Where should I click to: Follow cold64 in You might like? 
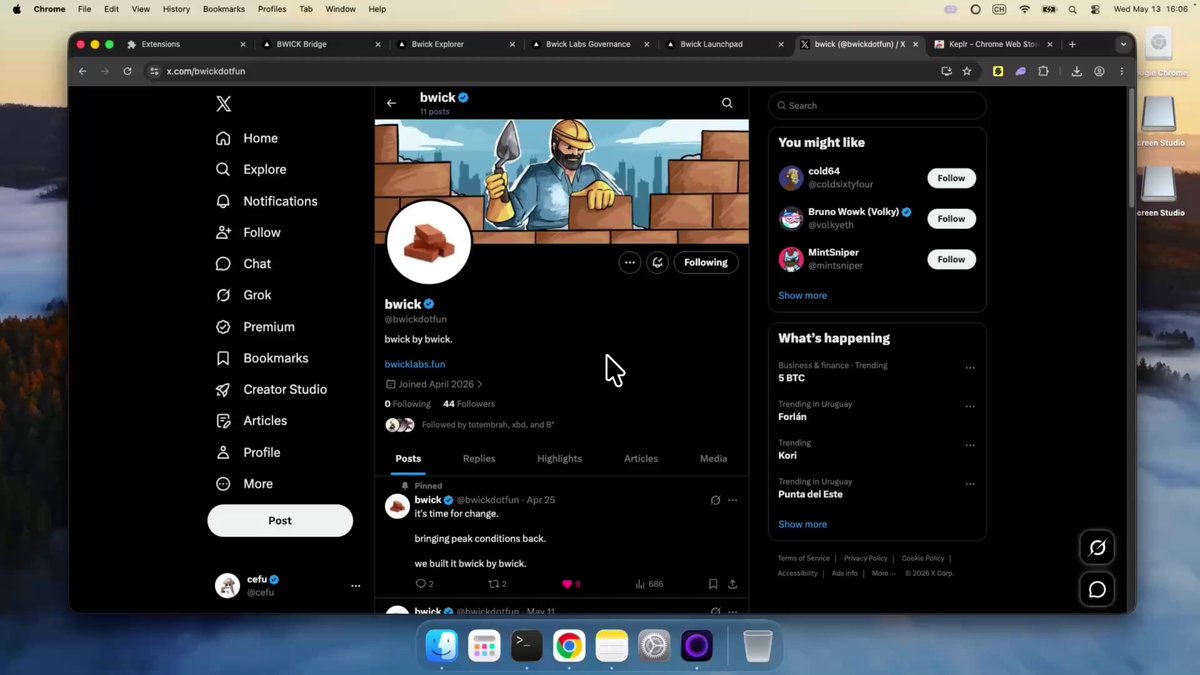coord(951,178)
